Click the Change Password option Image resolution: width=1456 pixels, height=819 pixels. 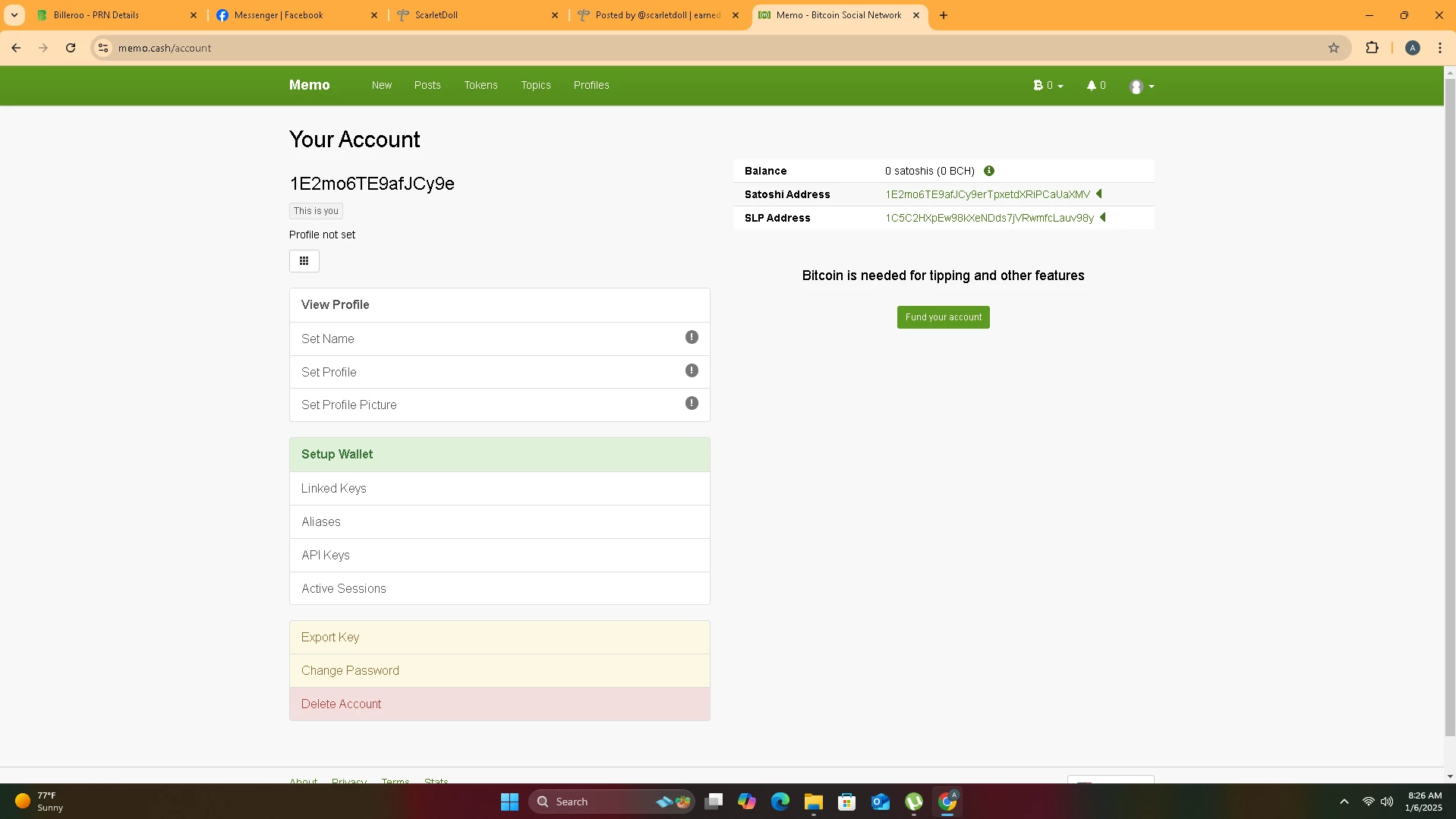pyautogui.click(x=500, y=671)
